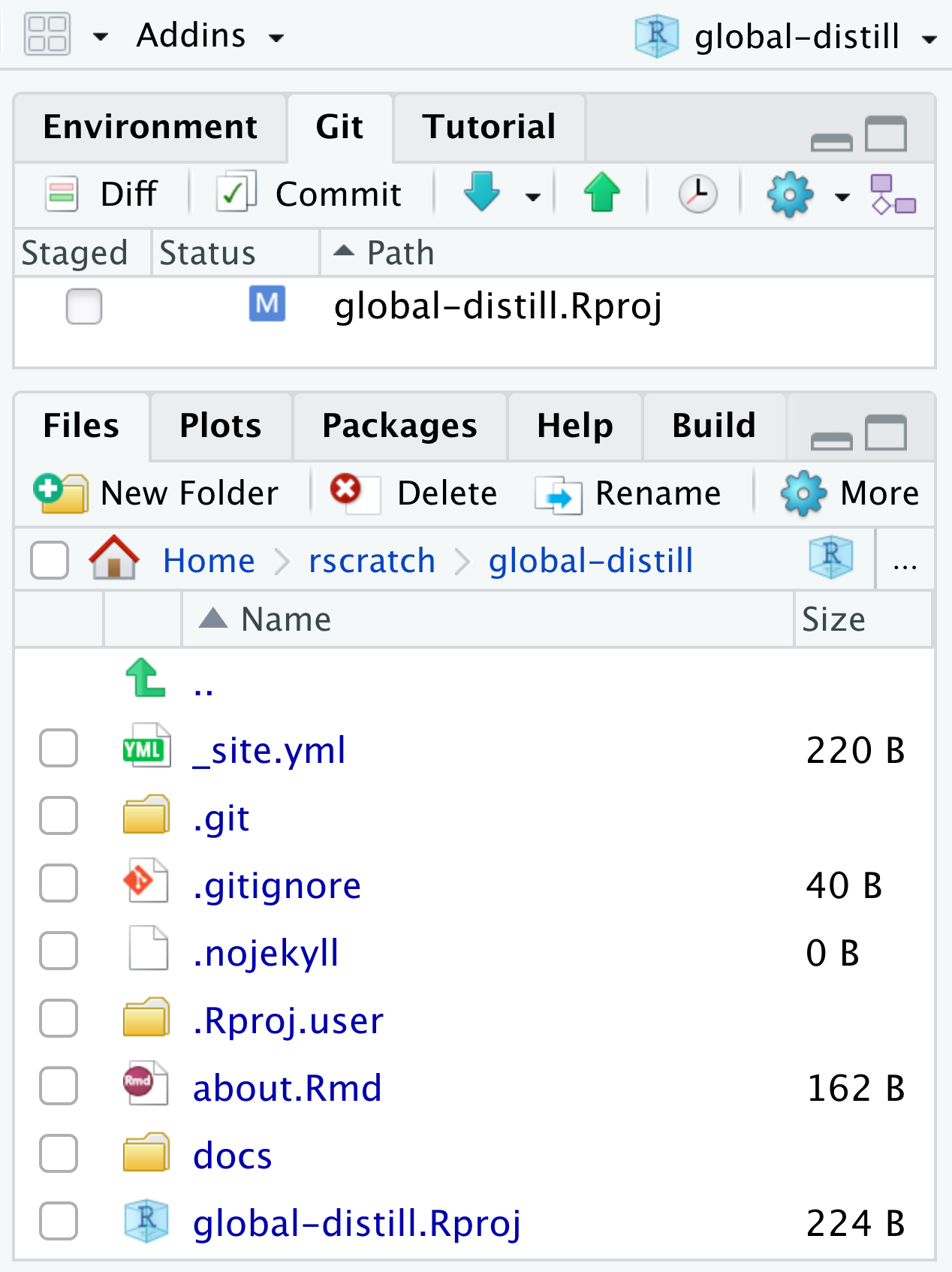Open the rscratch breadcrumb link
The image size is (952, 1272).
coord(372,561)
